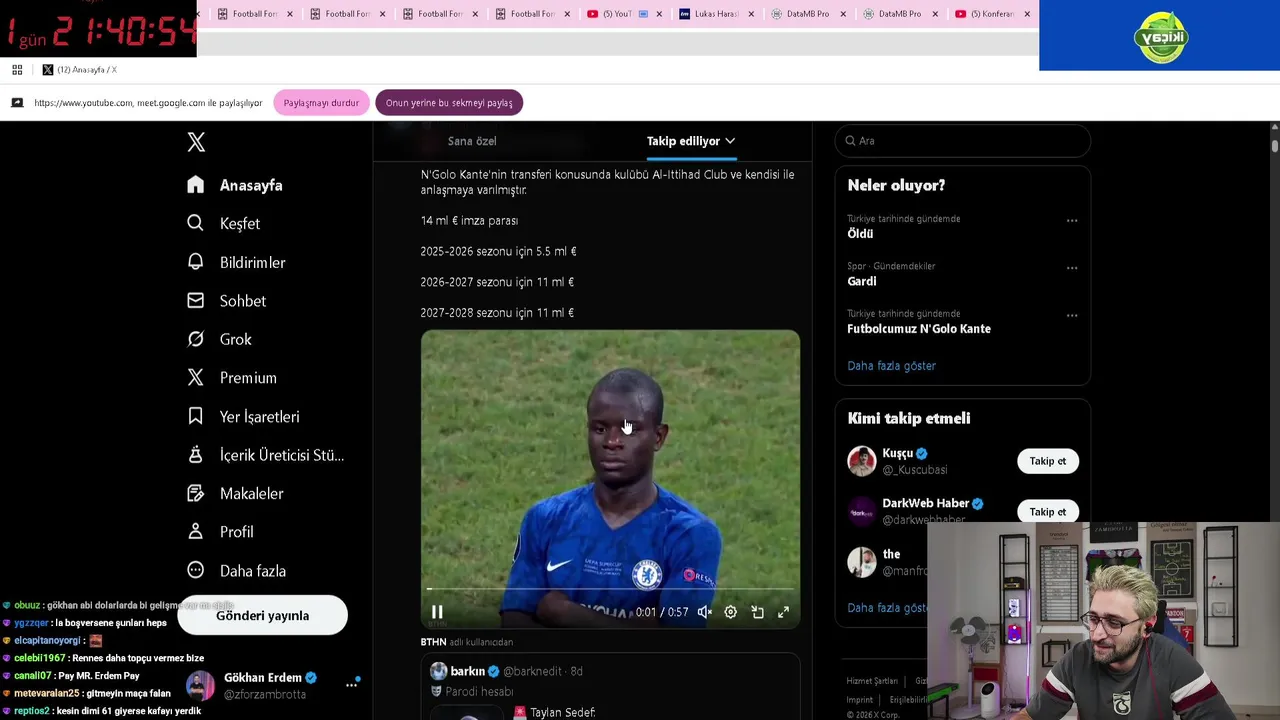This screenshot has width=1280, height=720.
Task: Open DarkWeb Haber profile avatar
Action: pyautogui.click(x=862, y=512)
